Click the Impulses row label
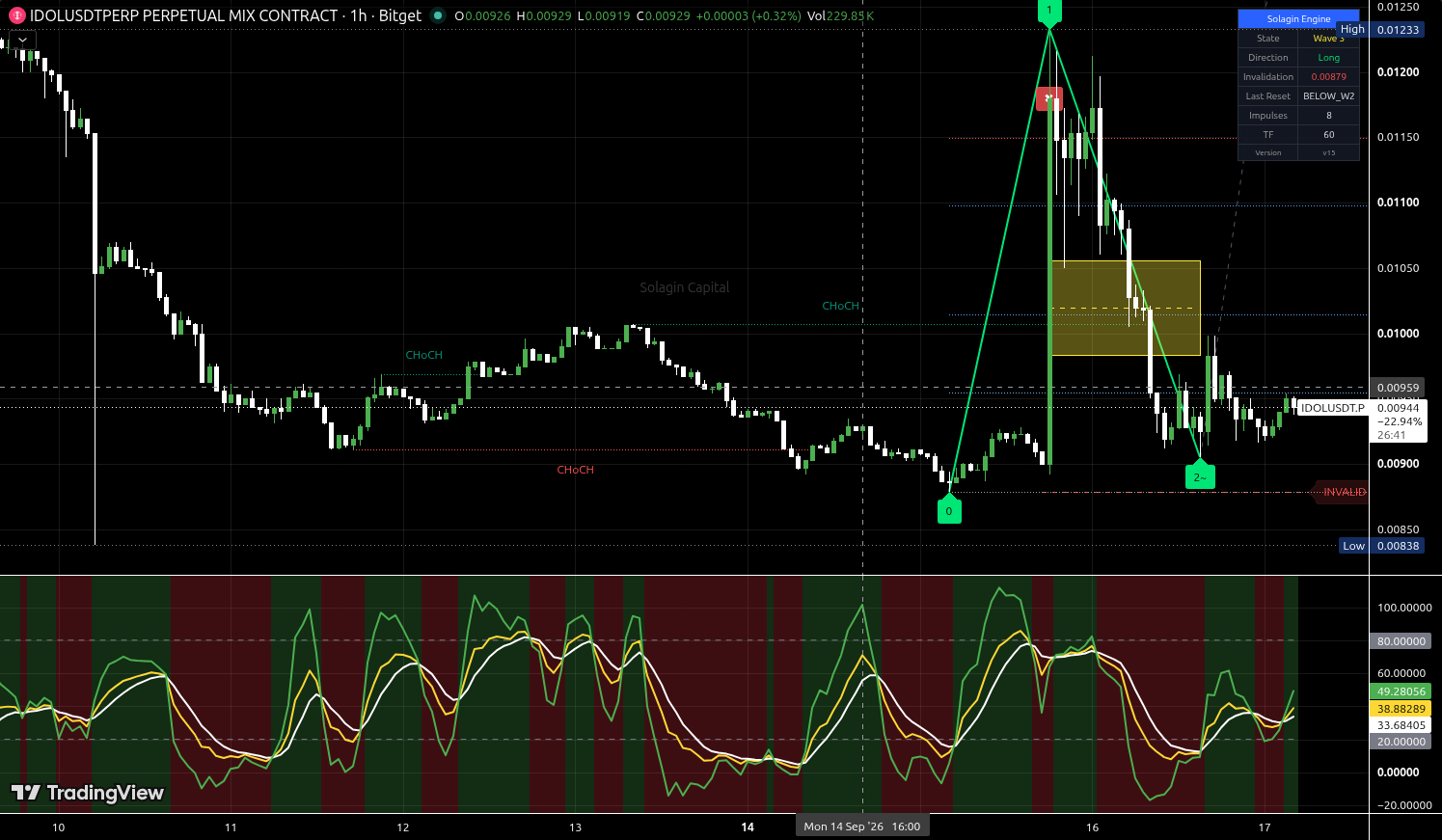Screen dimensions: 1442x840 coord(1267,116)
